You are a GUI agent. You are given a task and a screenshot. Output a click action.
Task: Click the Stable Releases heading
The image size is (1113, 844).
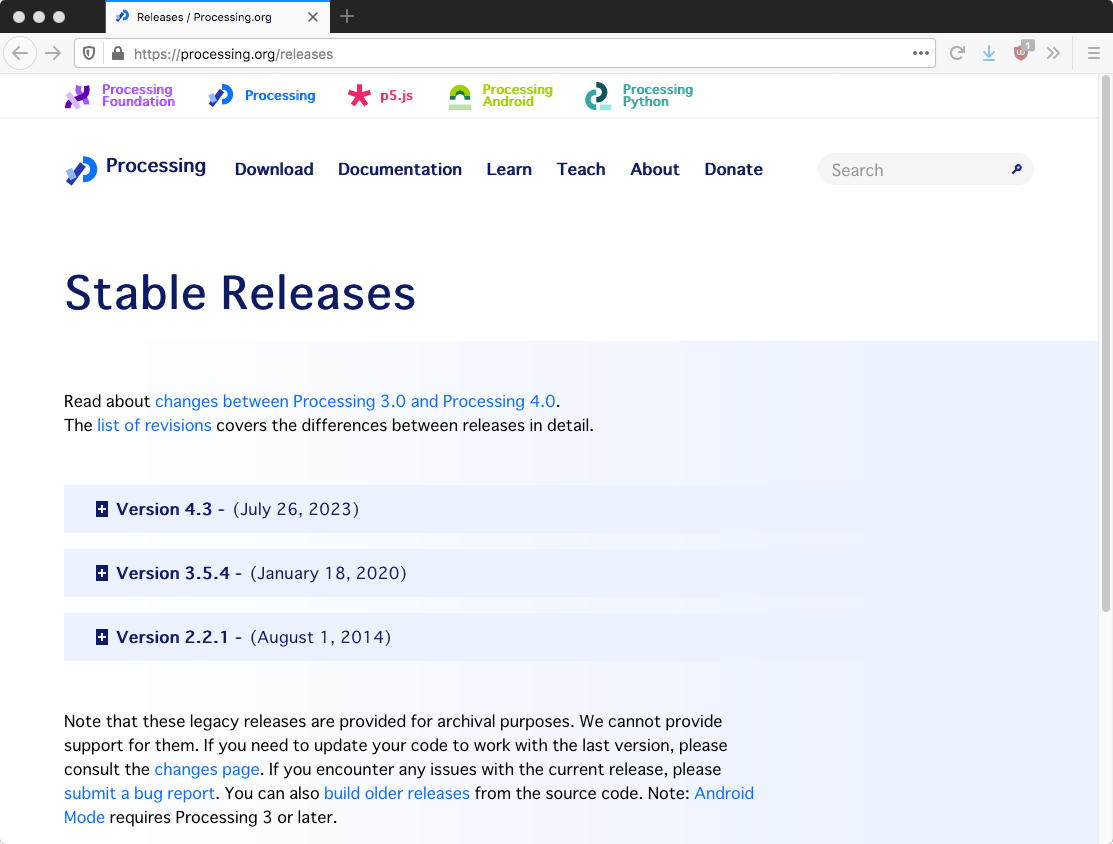[x=240, y=292]
